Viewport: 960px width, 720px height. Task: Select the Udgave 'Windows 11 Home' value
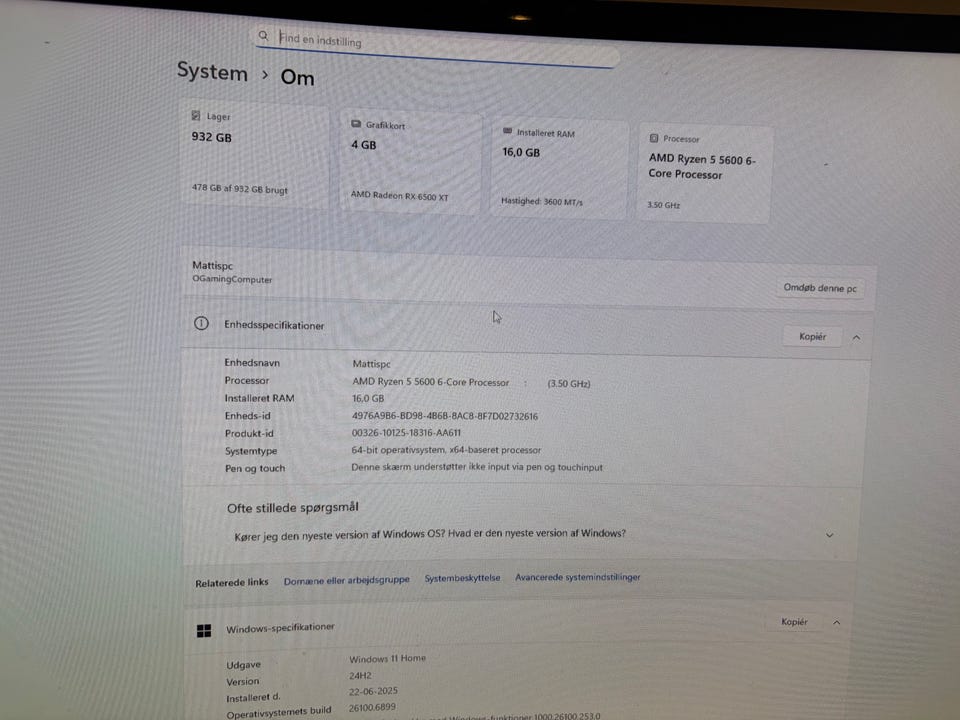coord(388,659)
